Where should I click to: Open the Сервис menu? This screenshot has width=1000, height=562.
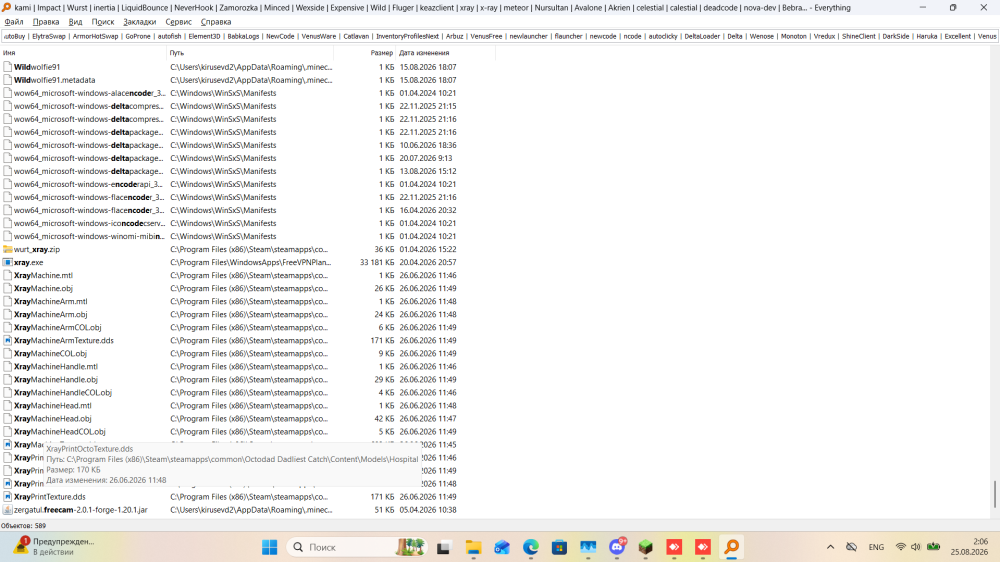tap(179, 22)
